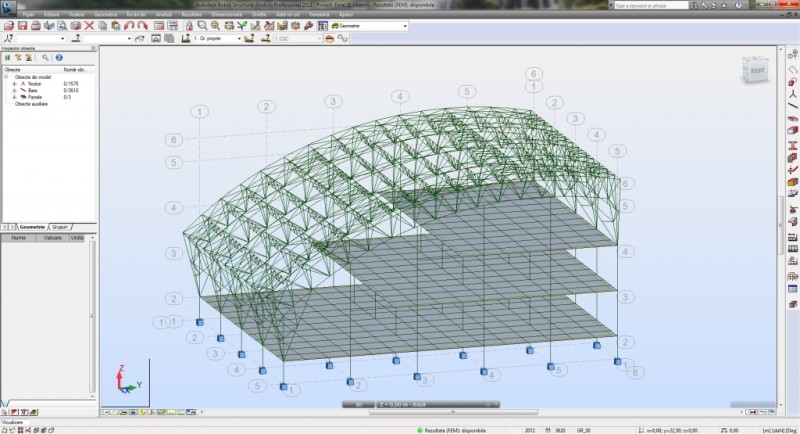800x434 pixels.
Task: Expand the Panele tree node
Action: click(14, 97)
